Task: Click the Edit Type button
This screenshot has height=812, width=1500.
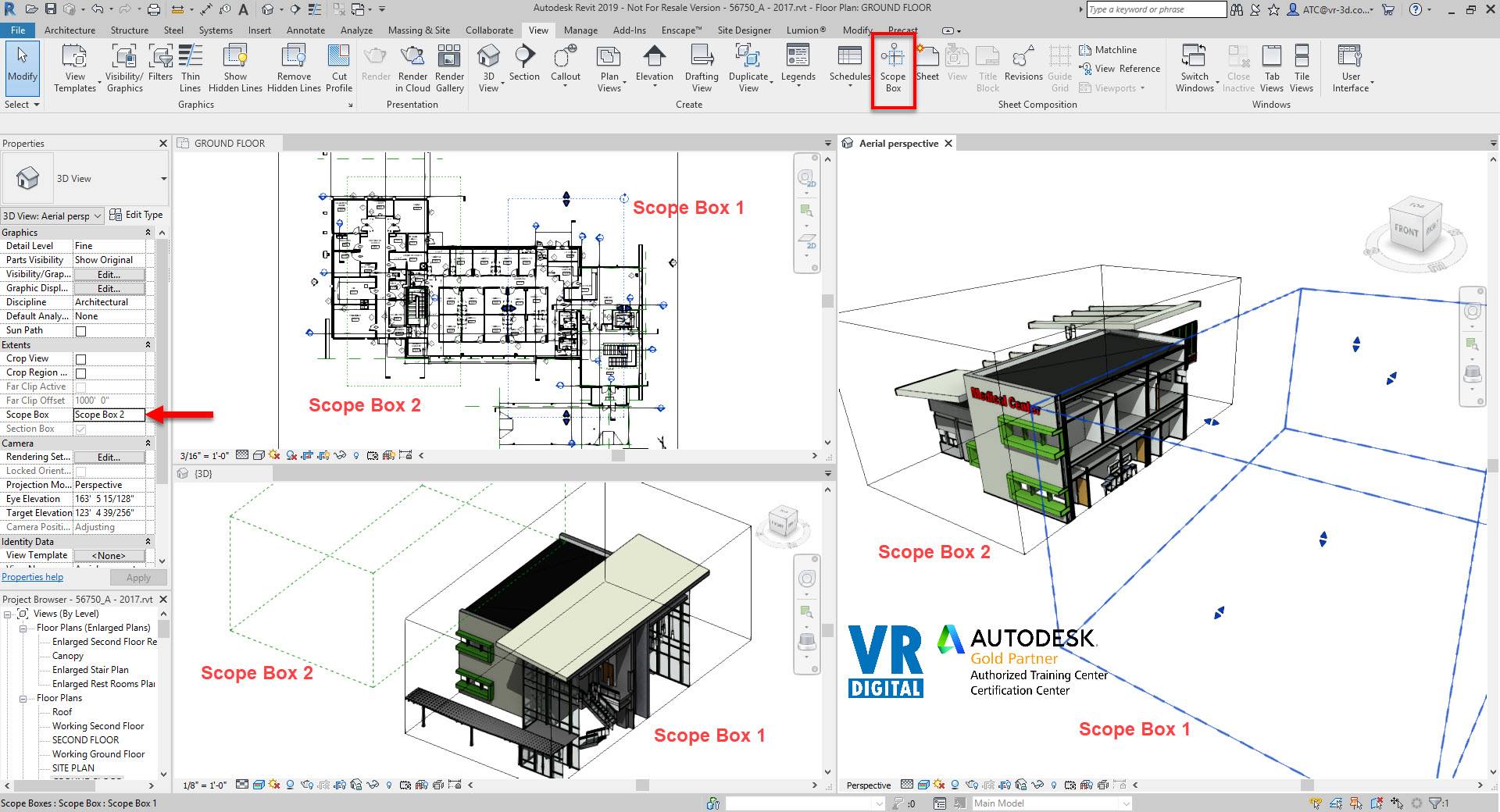Action: tap(136, 215)
